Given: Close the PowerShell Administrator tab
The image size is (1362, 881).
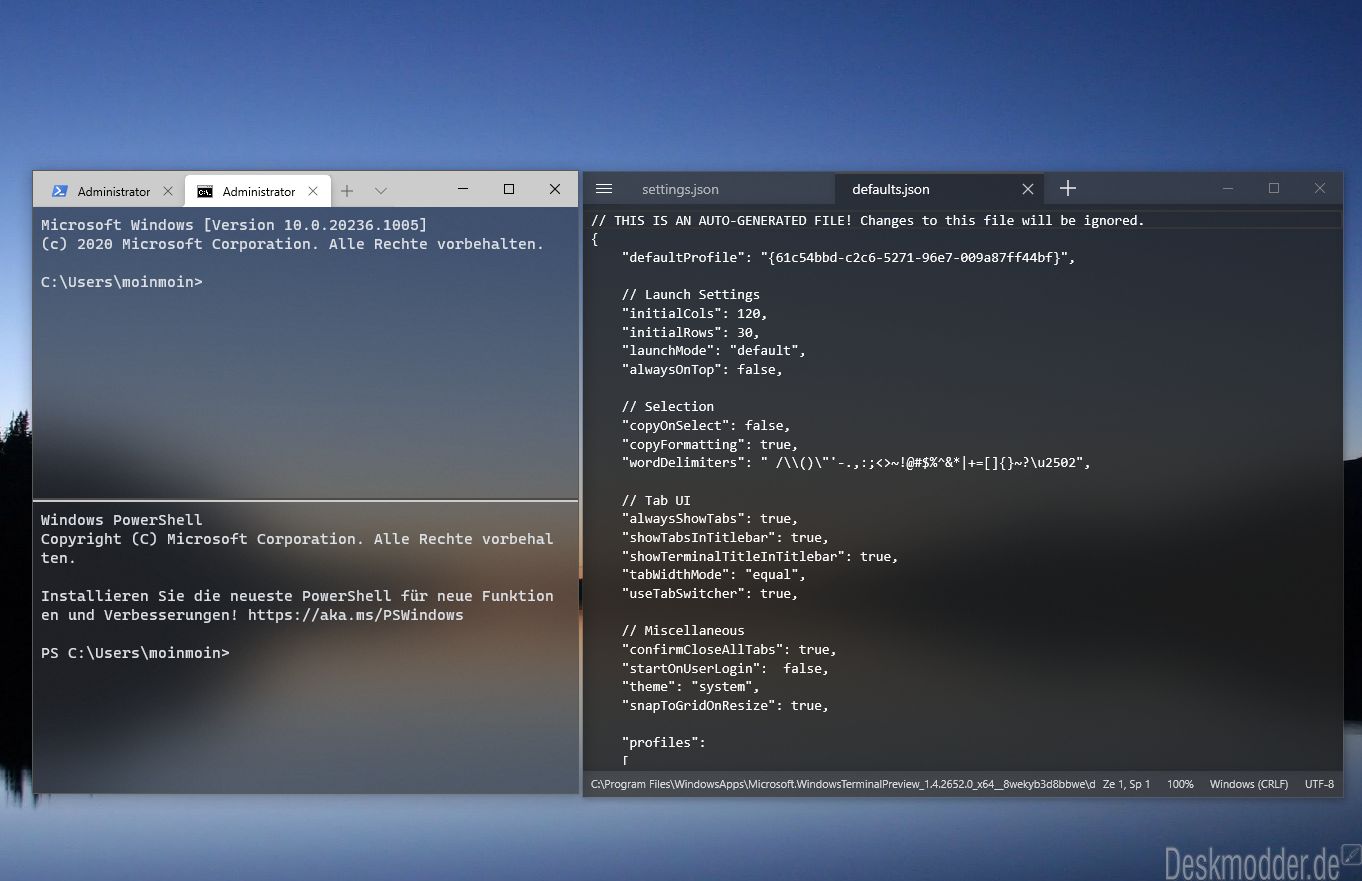Looking at the screenshot, I should click(168, 191).
